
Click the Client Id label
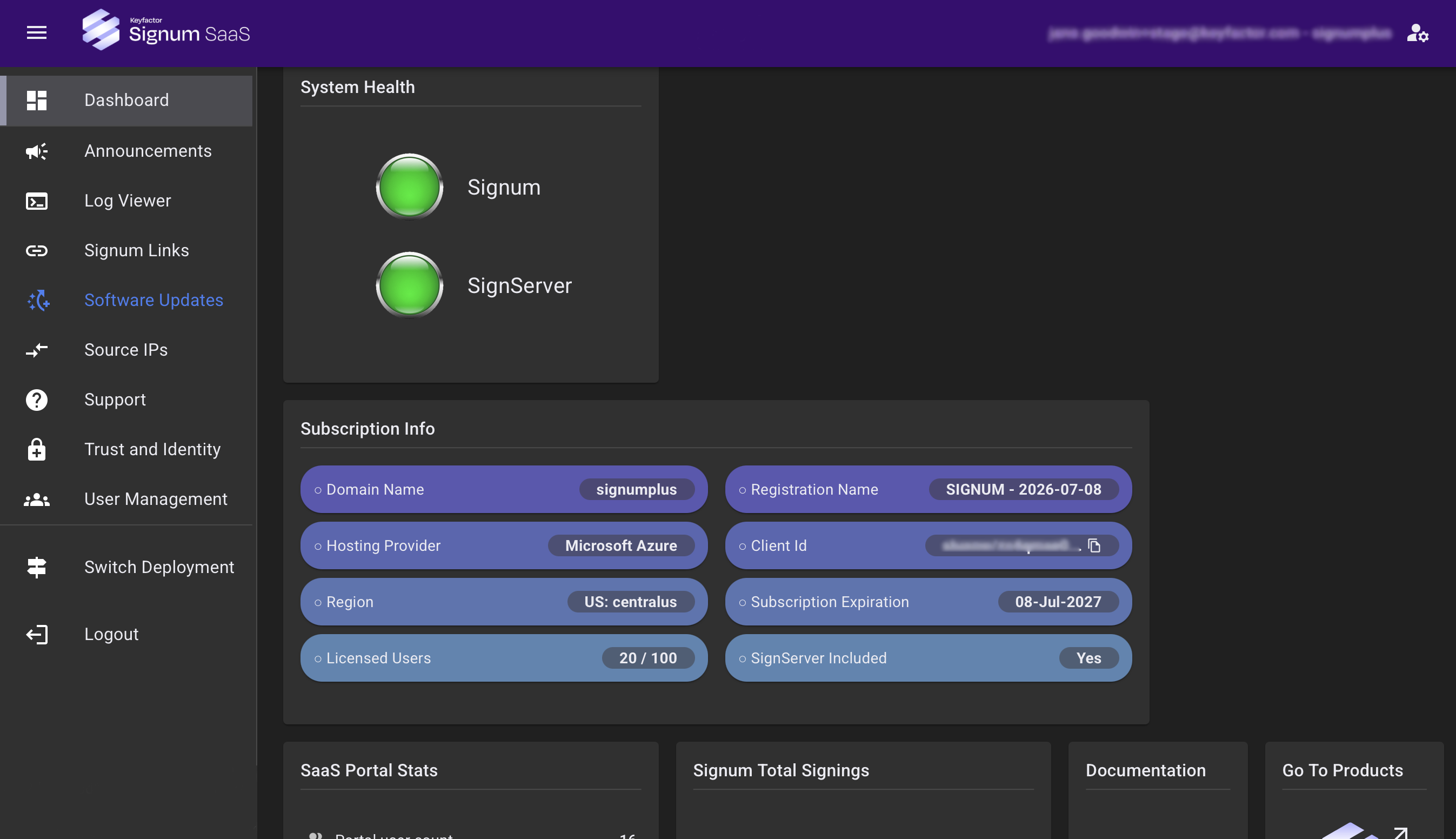pyautogui.click(x=779, y=545)
